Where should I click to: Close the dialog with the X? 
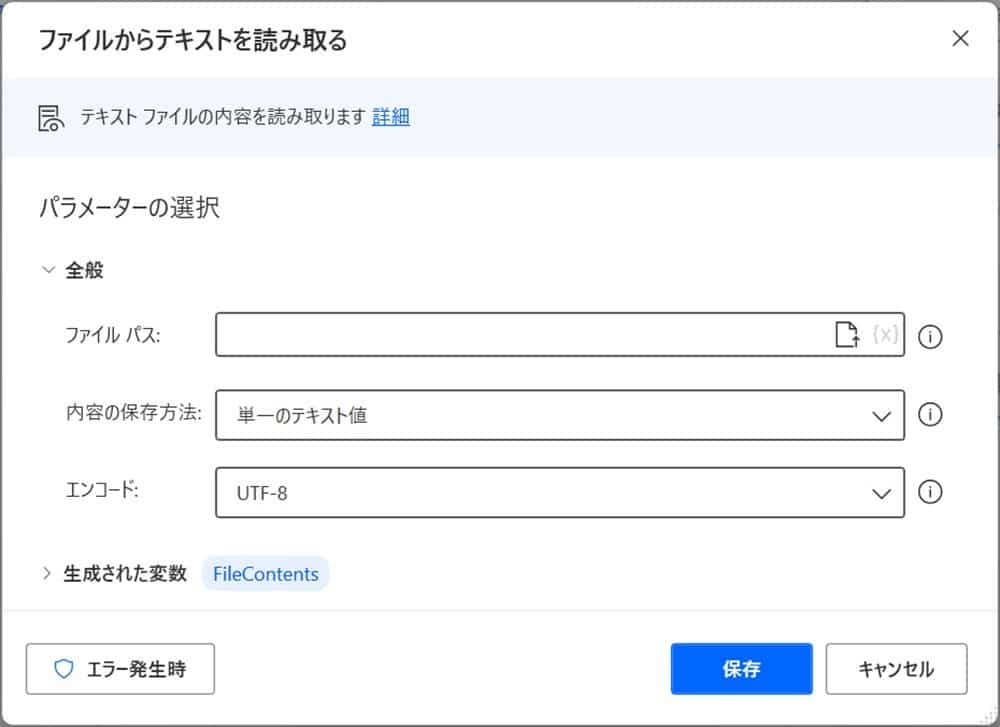(960, 39)
